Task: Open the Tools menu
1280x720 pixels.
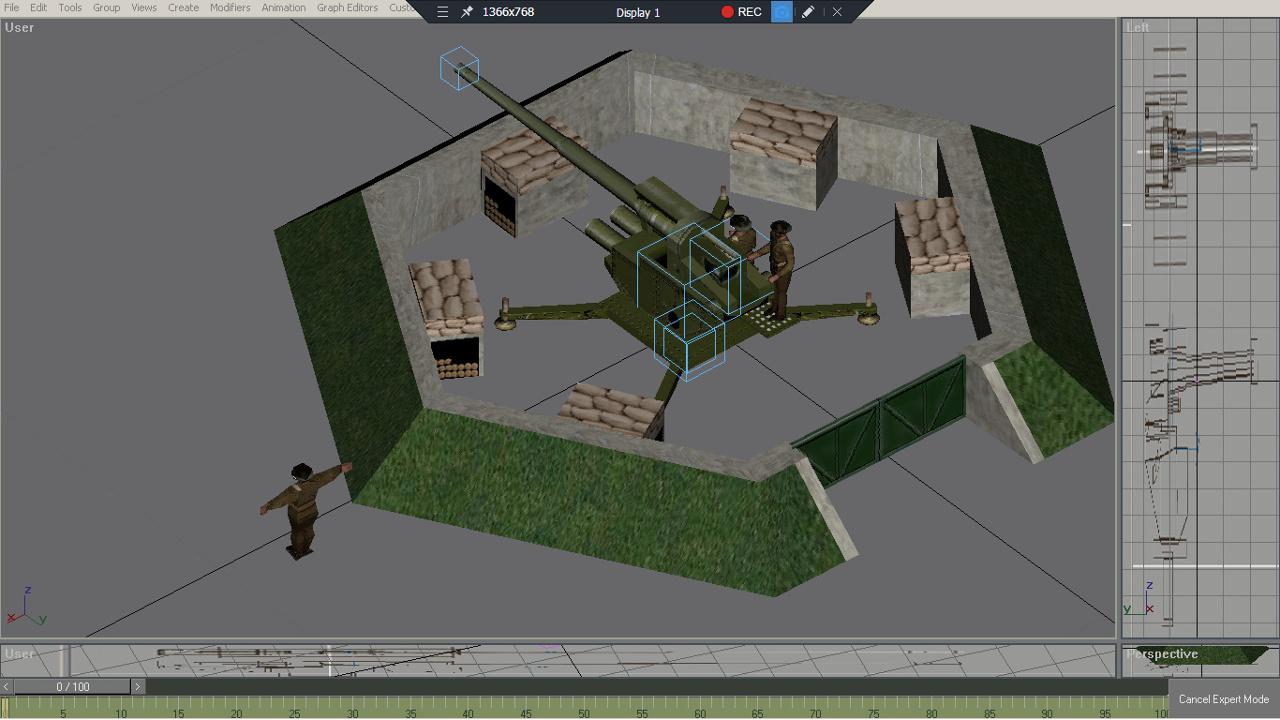Action: [x=70, y=7]
